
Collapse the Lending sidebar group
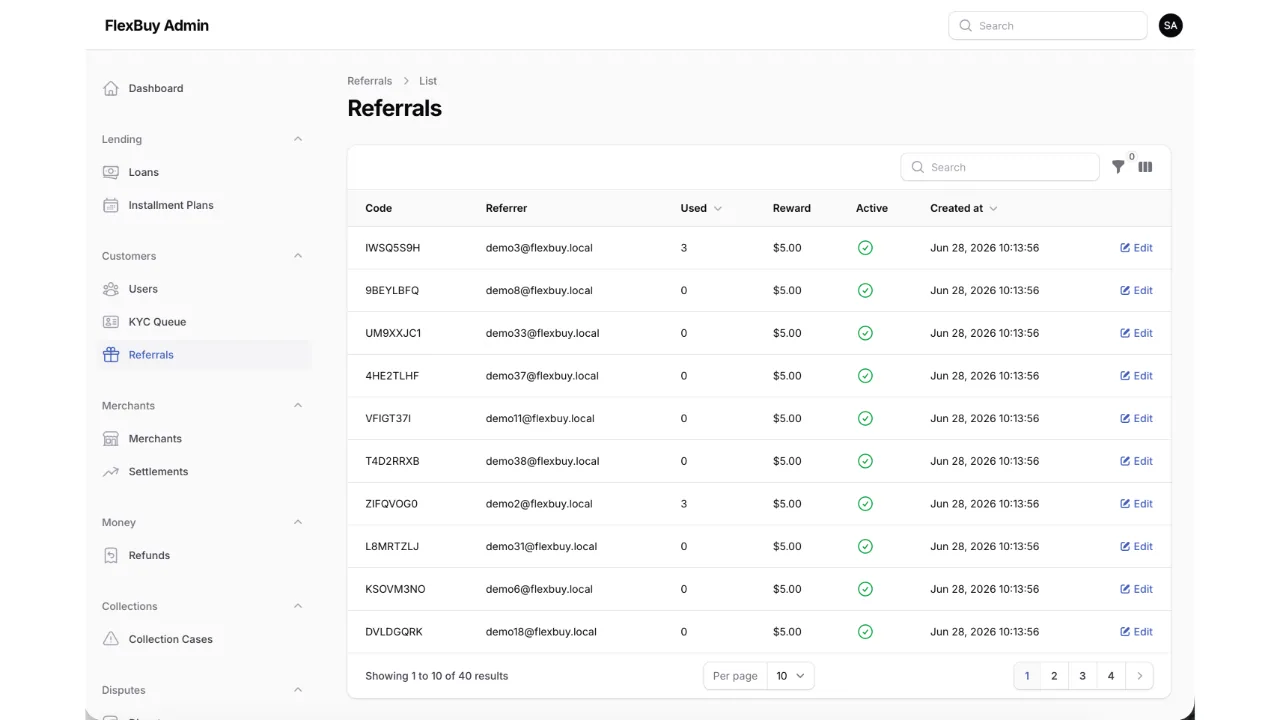click(x=298, y=139)
